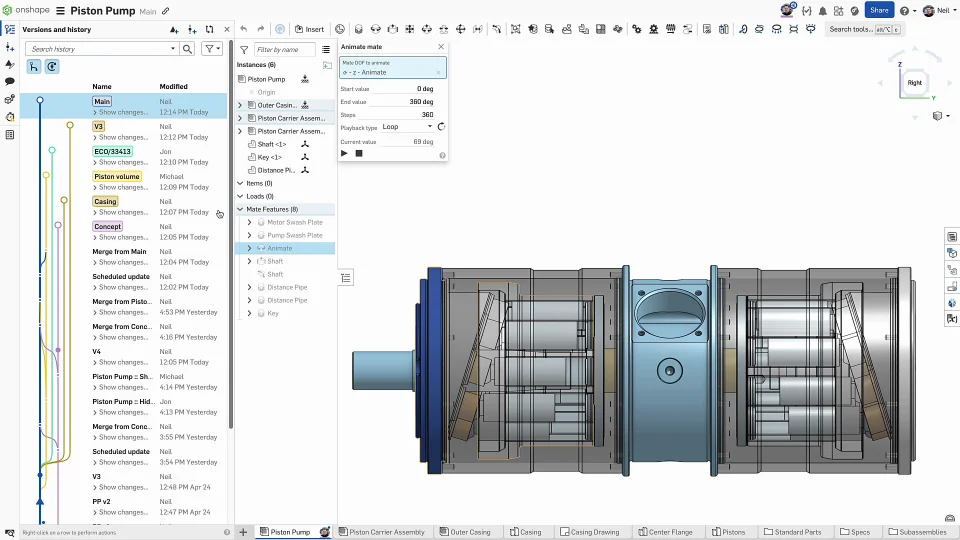The image size is (960, 540).
Task: Click the Search history input field
Action: 101,49
